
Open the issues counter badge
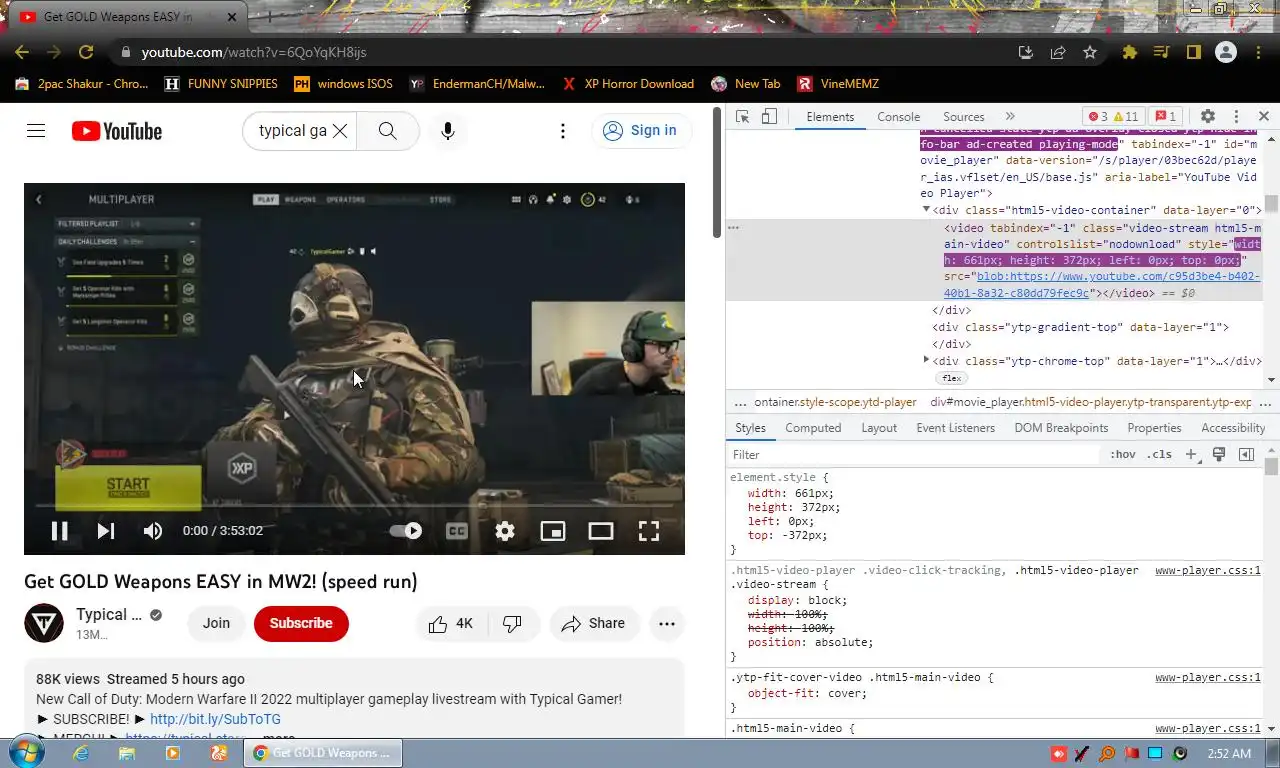[1166, 117]
